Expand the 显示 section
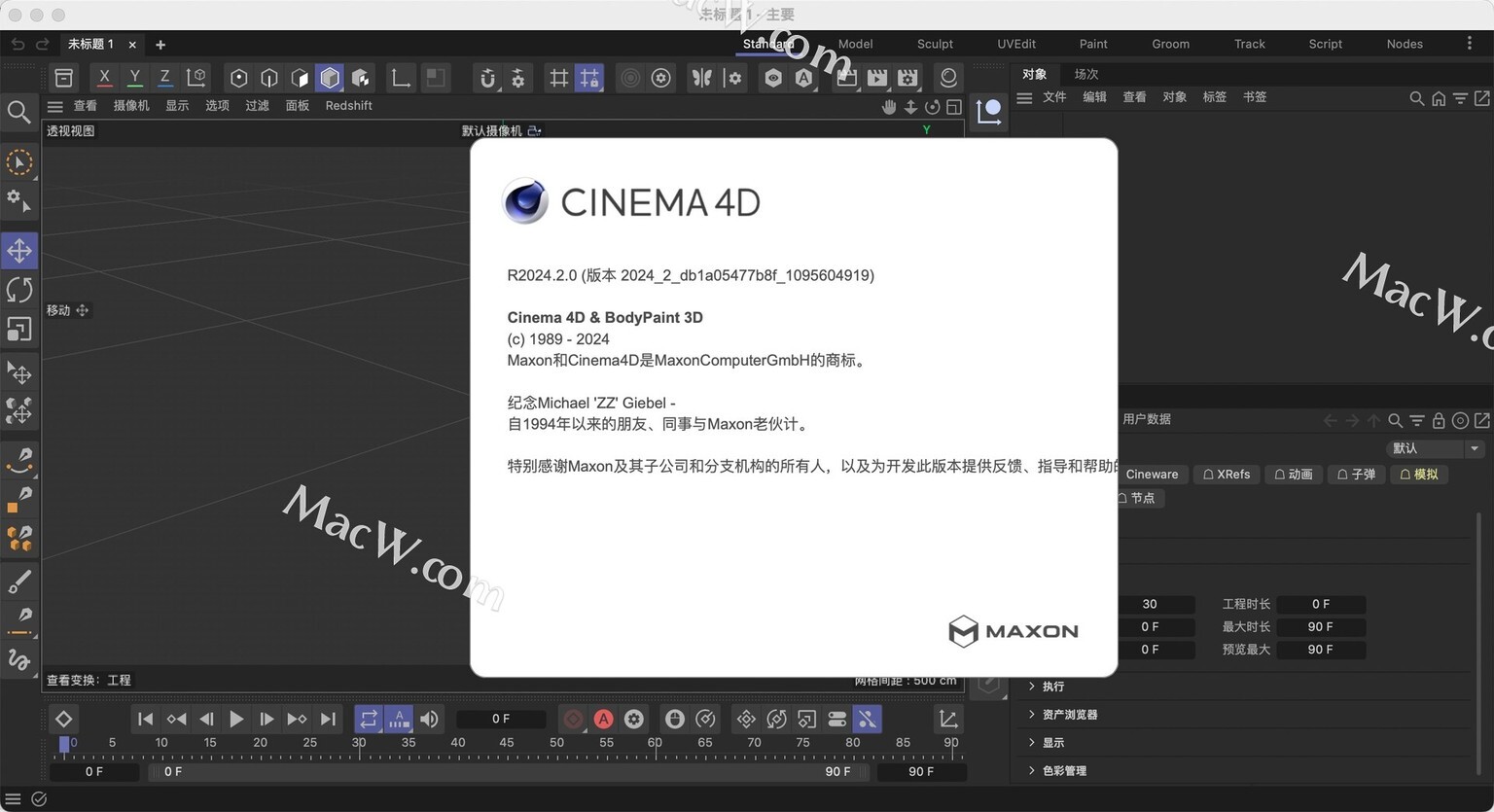The width and height of the screenshot is (1494, 812). [1053, 743]
